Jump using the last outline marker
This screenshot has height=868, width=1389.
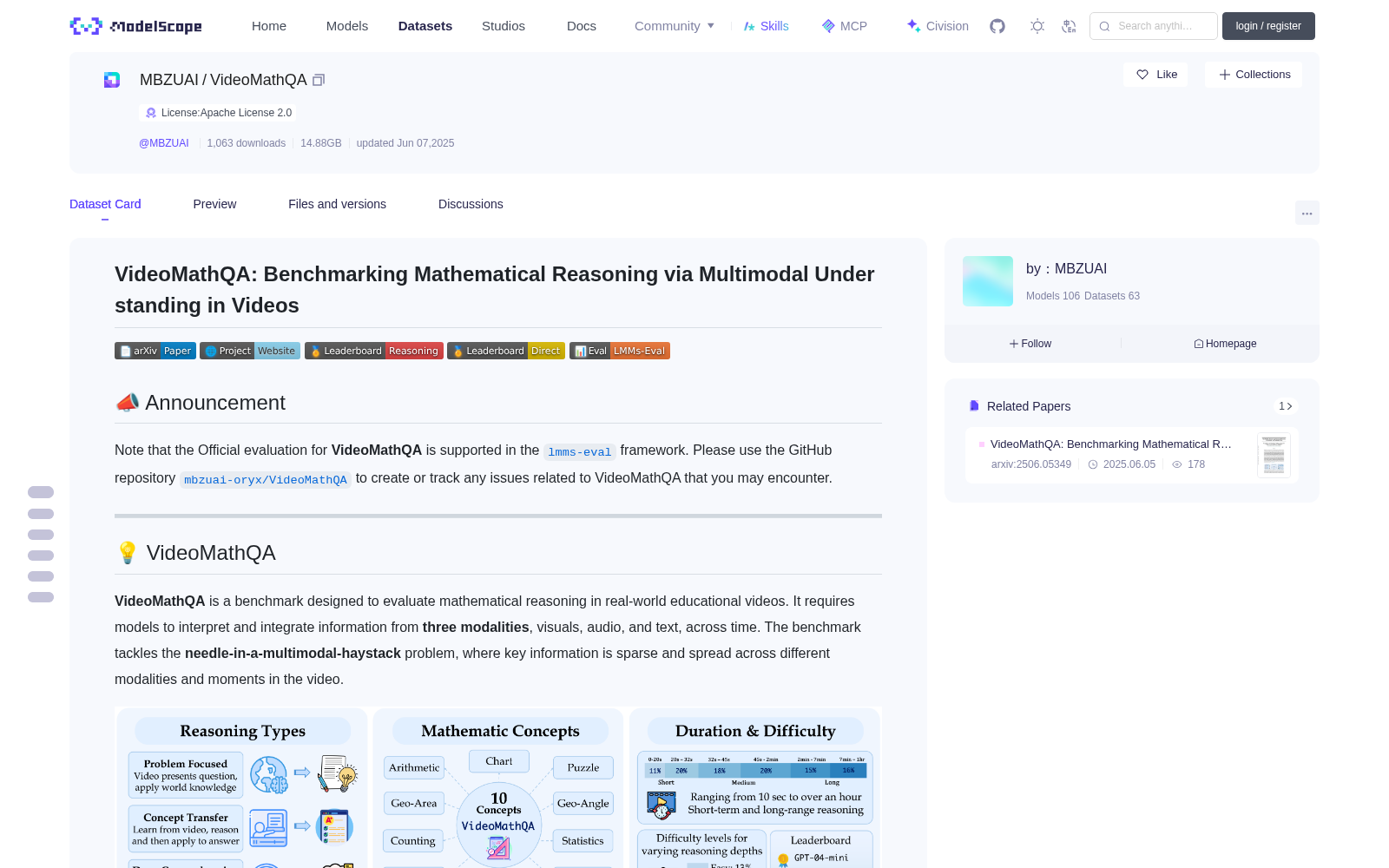(41, 597)
